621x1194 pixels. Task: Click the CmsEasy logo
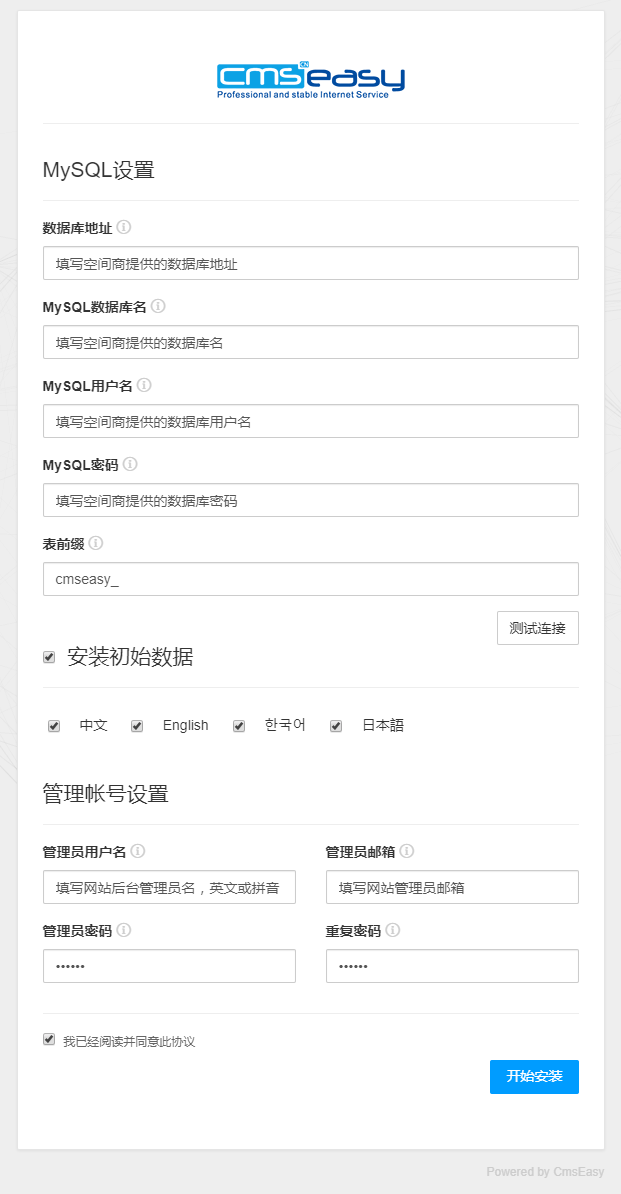click(x=311, y=80)
